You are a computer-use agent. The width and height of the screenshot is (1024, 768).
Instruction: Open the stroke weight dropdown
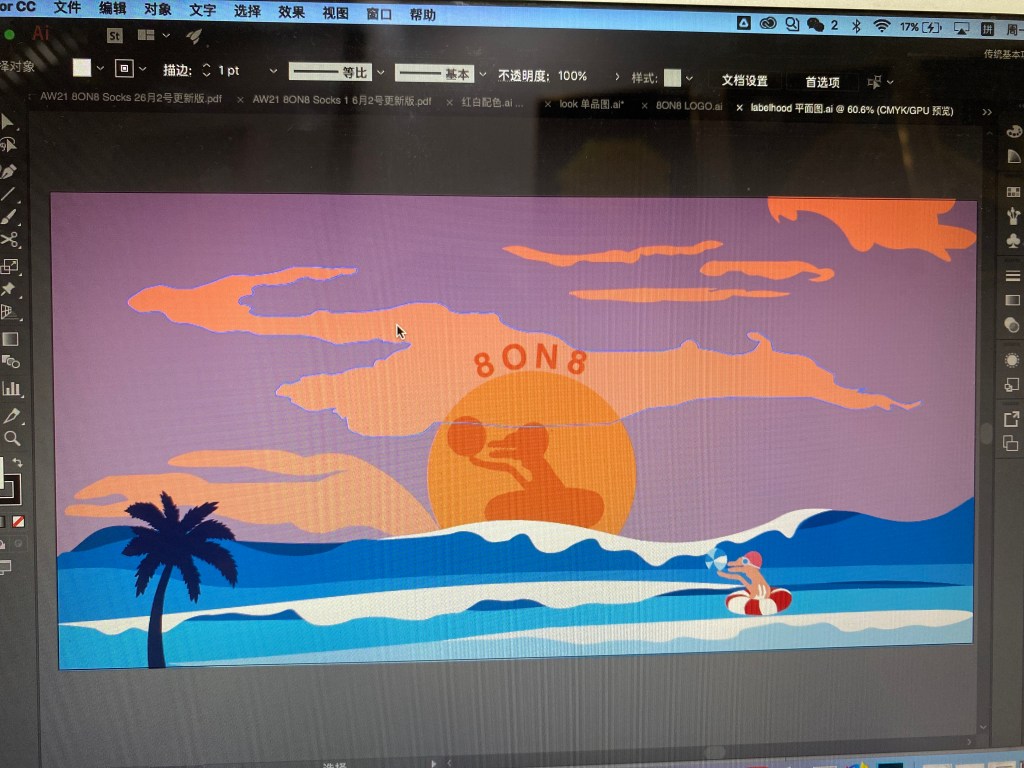click(x=273, y=71)
